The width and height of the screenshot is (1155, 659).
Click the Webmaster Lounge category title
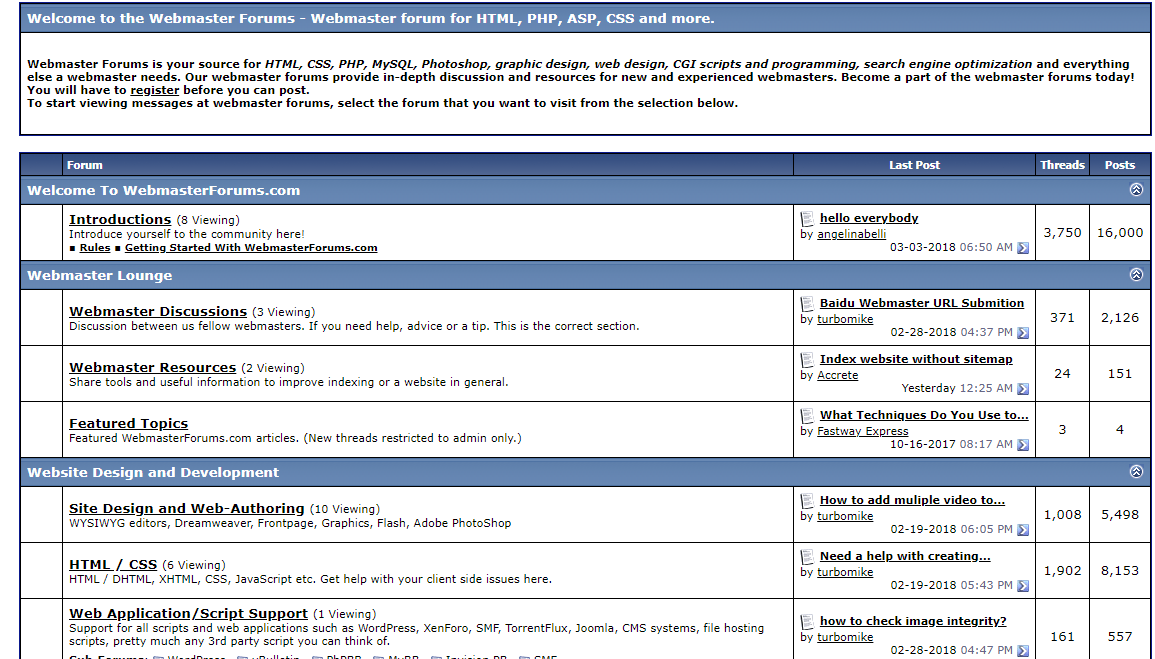click(x=100, y=275)
